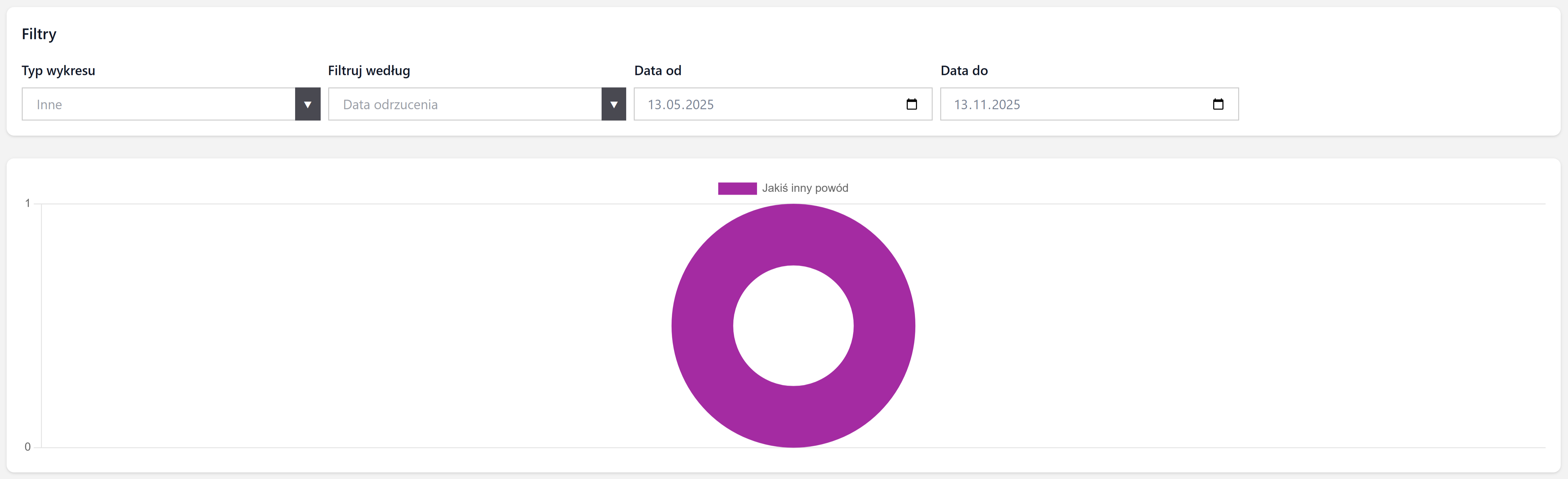Select the year 2025 in Data od field

click(x=699, y=105)
